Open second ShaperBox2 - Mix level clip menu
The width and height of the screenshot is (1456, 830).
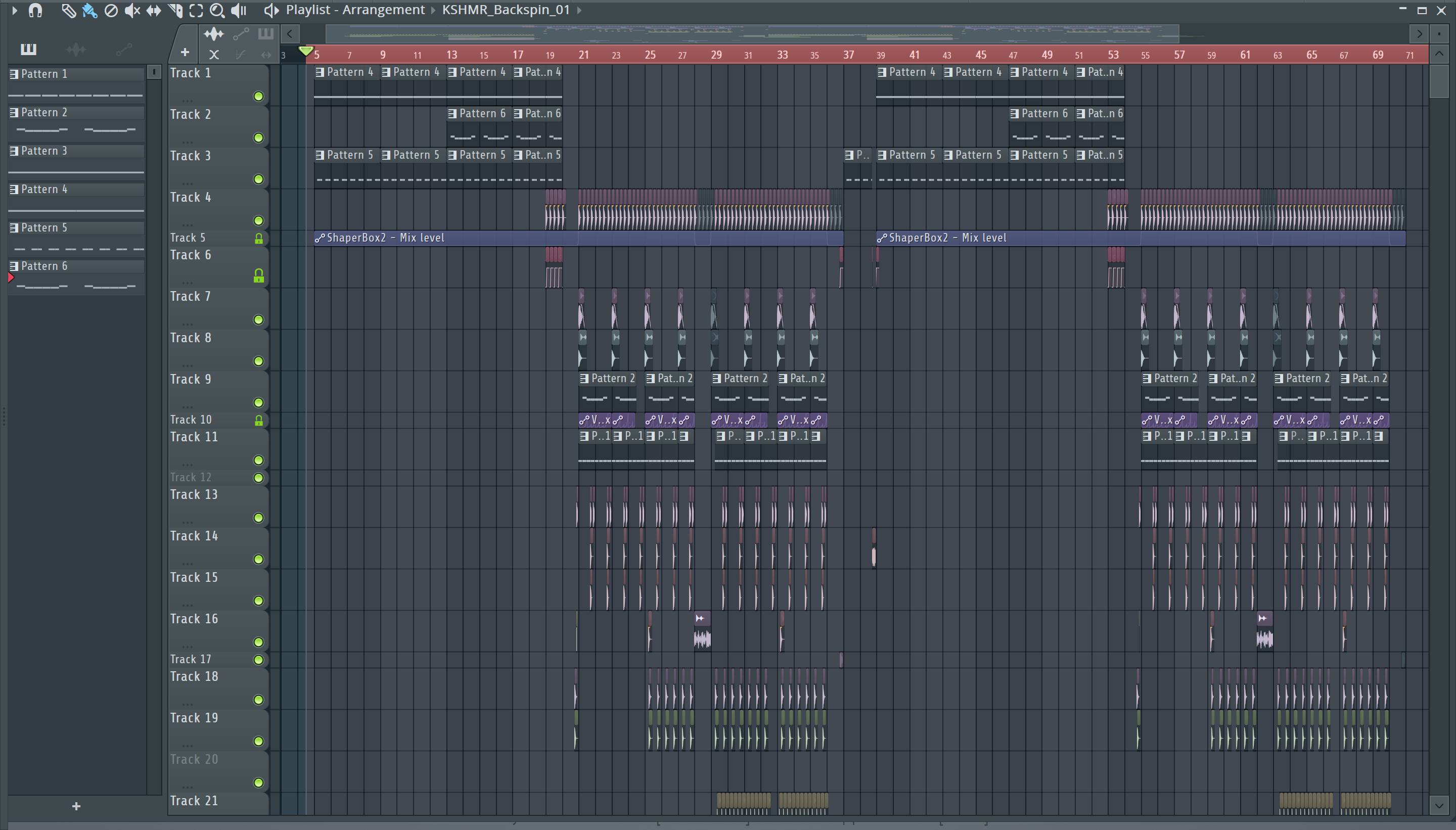(x=882, y=238)
